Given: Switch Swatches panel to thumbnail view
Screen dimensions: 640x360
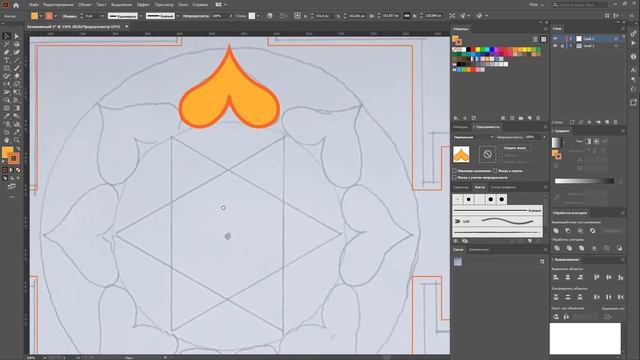Looking at the screenshot, I should [543, 39].
